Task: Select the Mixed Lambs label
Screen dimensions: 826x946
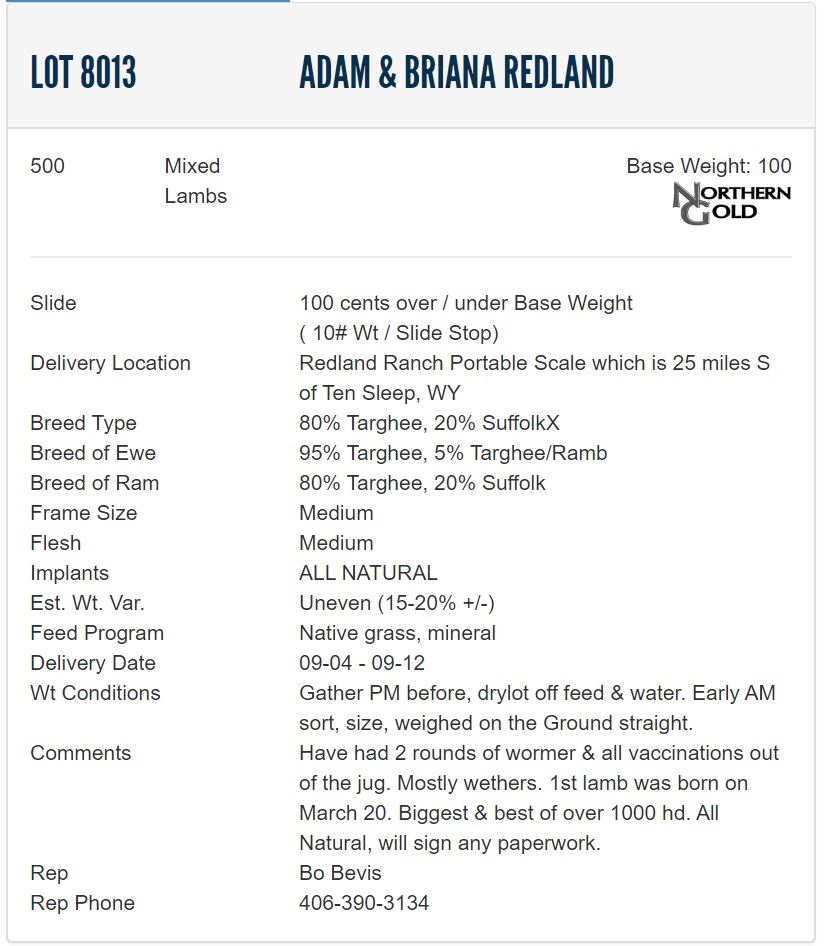Action: pyautogui.click(x=195, y=181)
